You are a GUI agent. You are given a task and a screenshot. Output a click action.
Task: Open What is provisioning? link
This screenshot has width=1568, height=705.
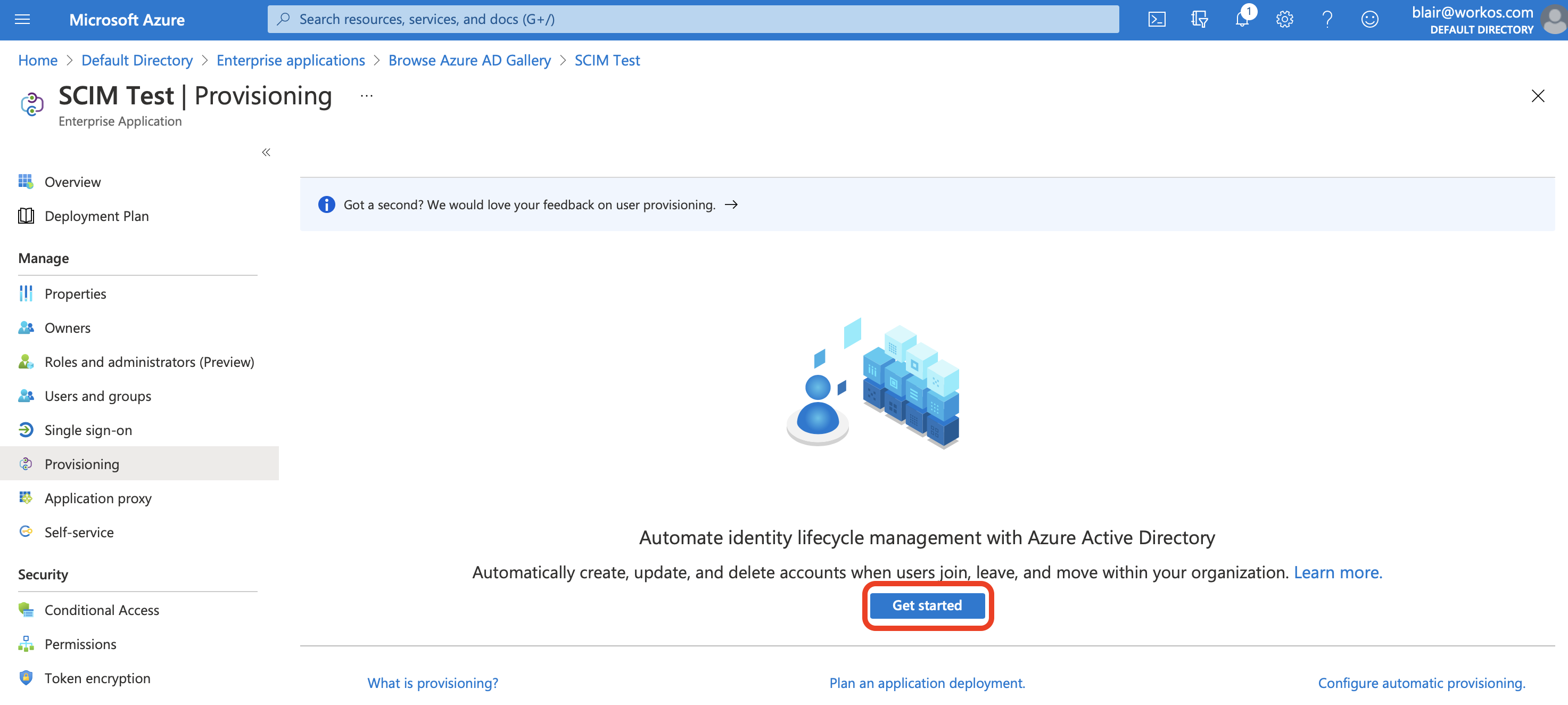432,683
